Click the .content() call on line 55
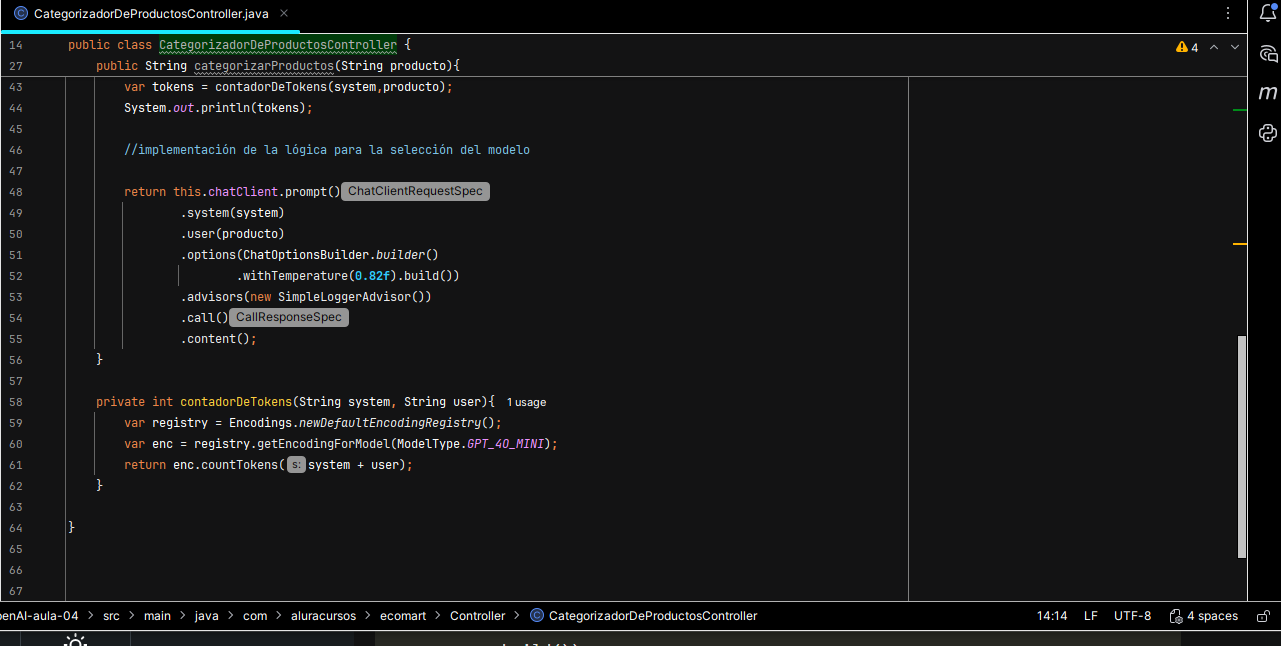 point(218,339)
